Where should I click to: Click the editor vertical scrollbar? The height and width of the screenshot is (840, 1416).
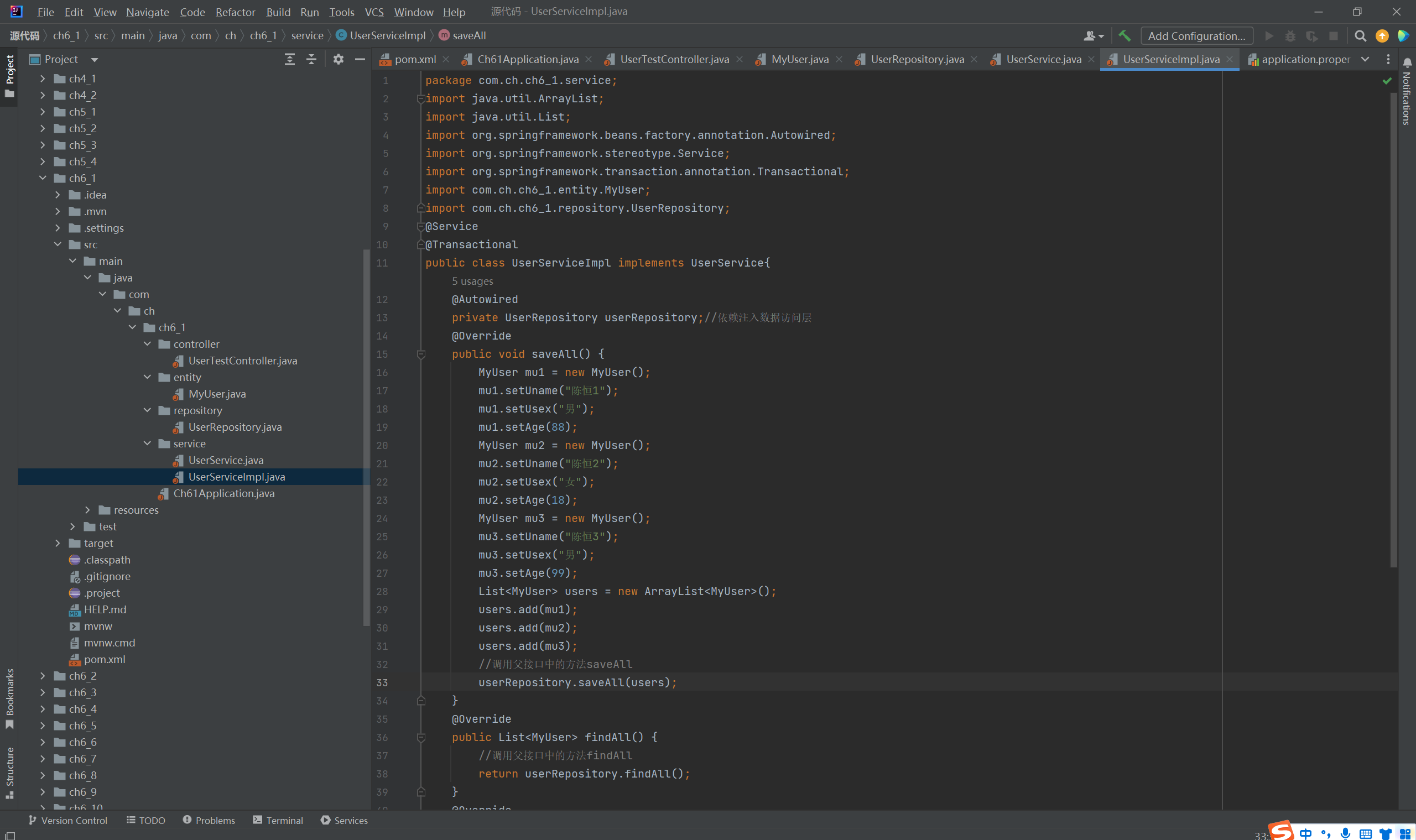[x=1393, y=328]
